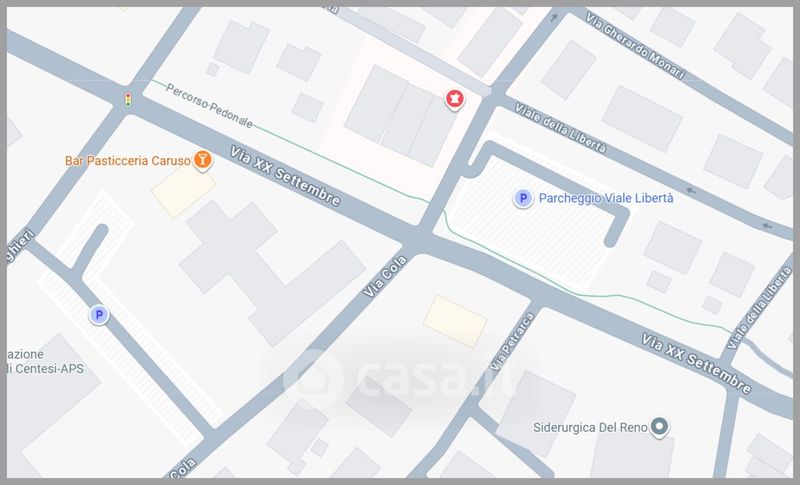Click the Via Cola street label
The image size is (800, 485).
pos(385,276)
